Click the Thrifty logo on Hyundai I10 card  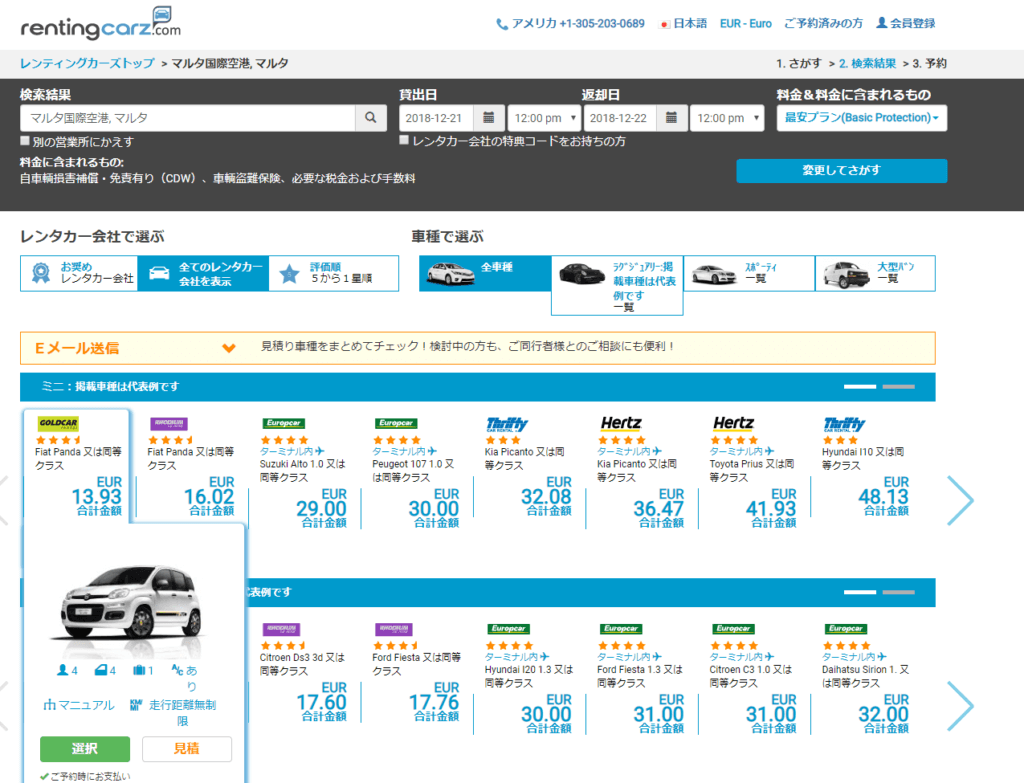[844, 424]
